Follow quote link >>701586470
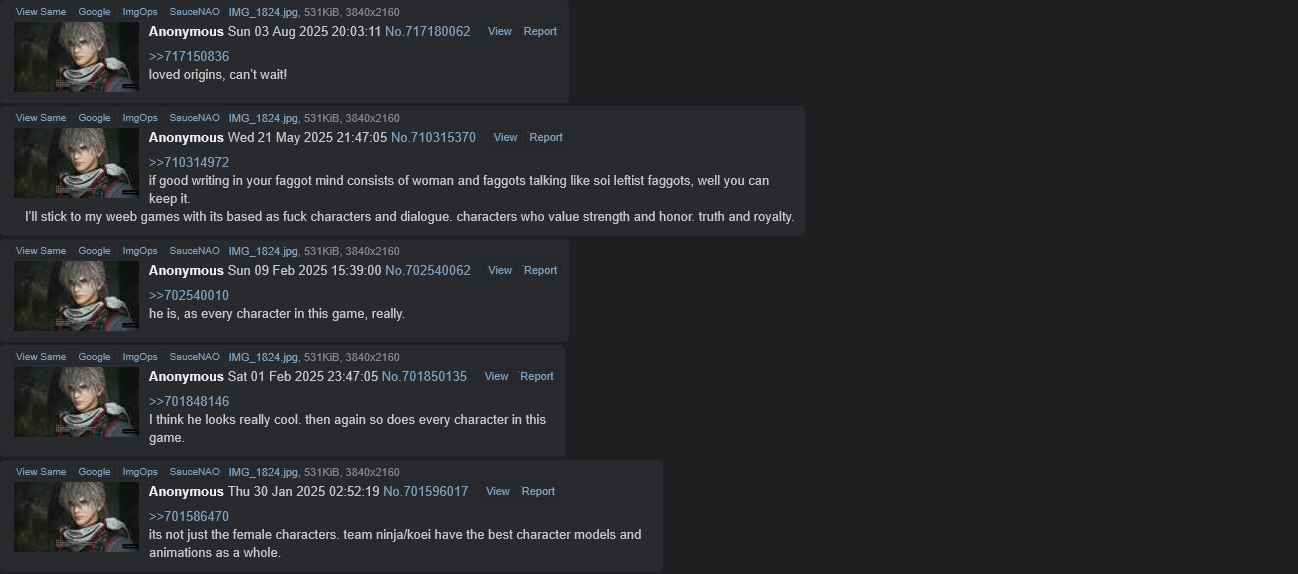The height and width of the screenshot is (574, 1298). (x=189, y=517)
